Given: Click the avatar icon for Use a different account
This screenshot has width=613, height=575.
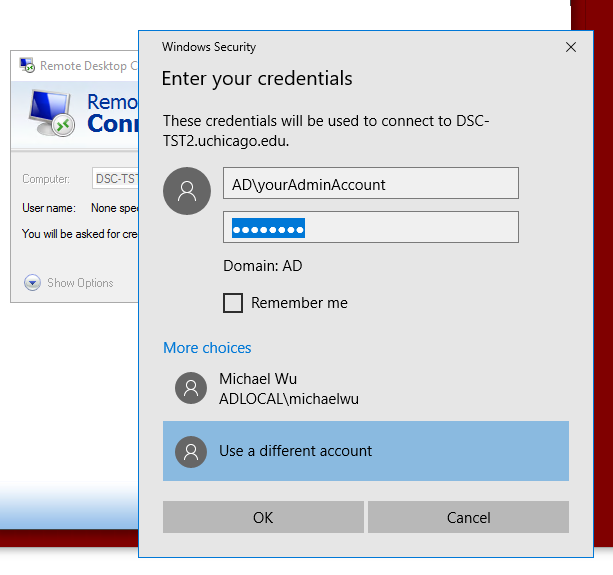Looking at the screenshot, I should tap(191, 451).
